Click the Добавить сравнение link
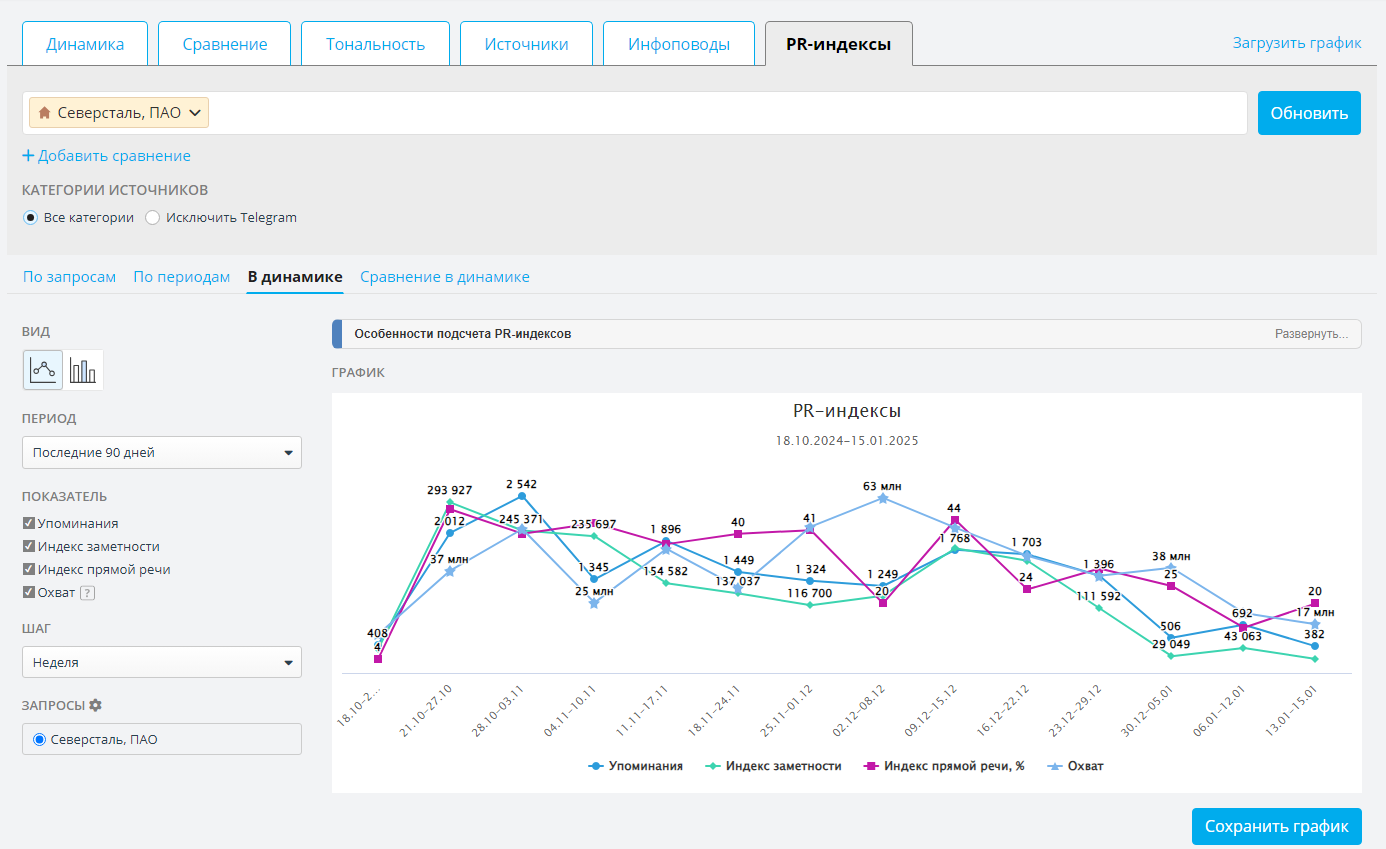 [114, 156]
